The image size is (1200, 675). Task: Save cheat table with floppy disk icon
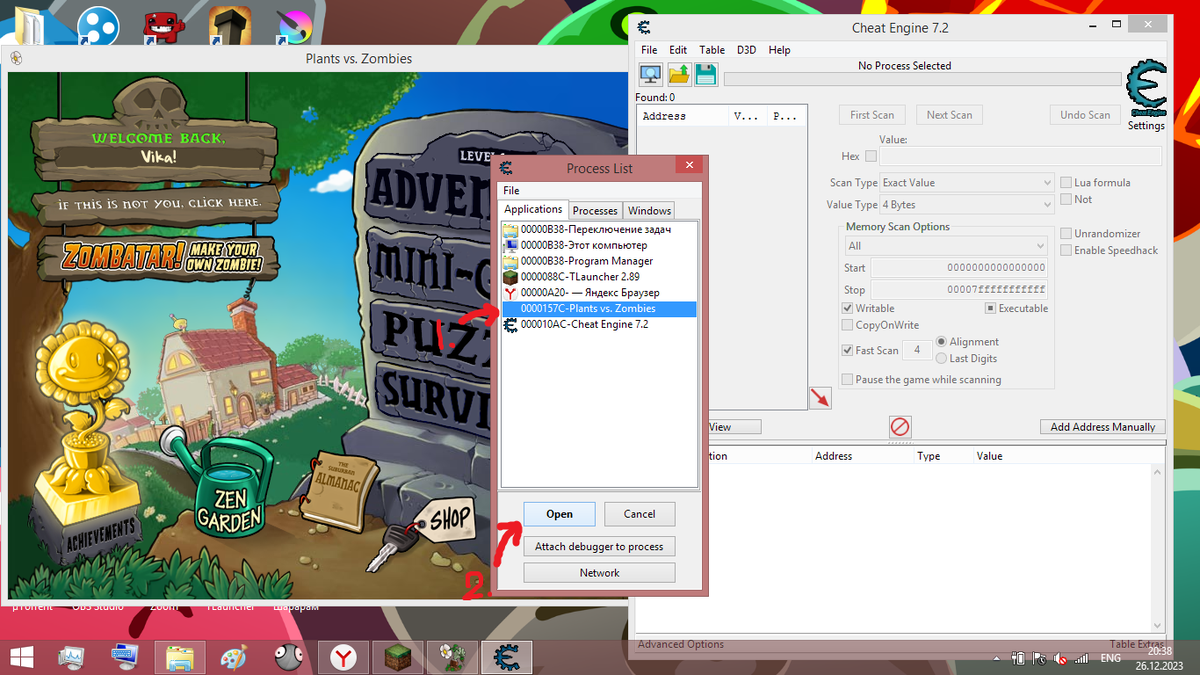pos(706,74)
